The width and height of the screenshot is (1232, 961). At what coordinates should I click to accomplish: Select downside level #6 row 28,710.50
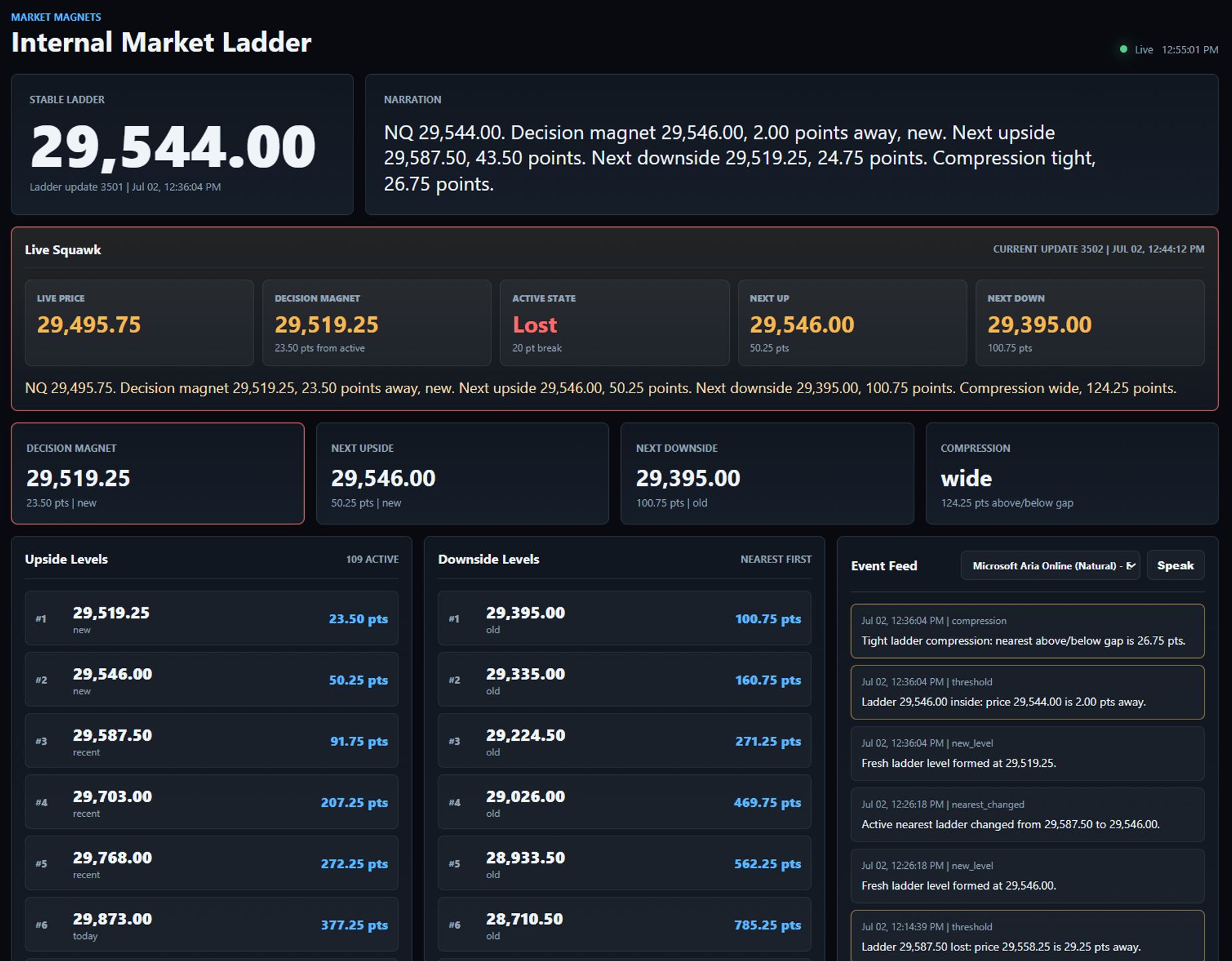click(624, 924)
